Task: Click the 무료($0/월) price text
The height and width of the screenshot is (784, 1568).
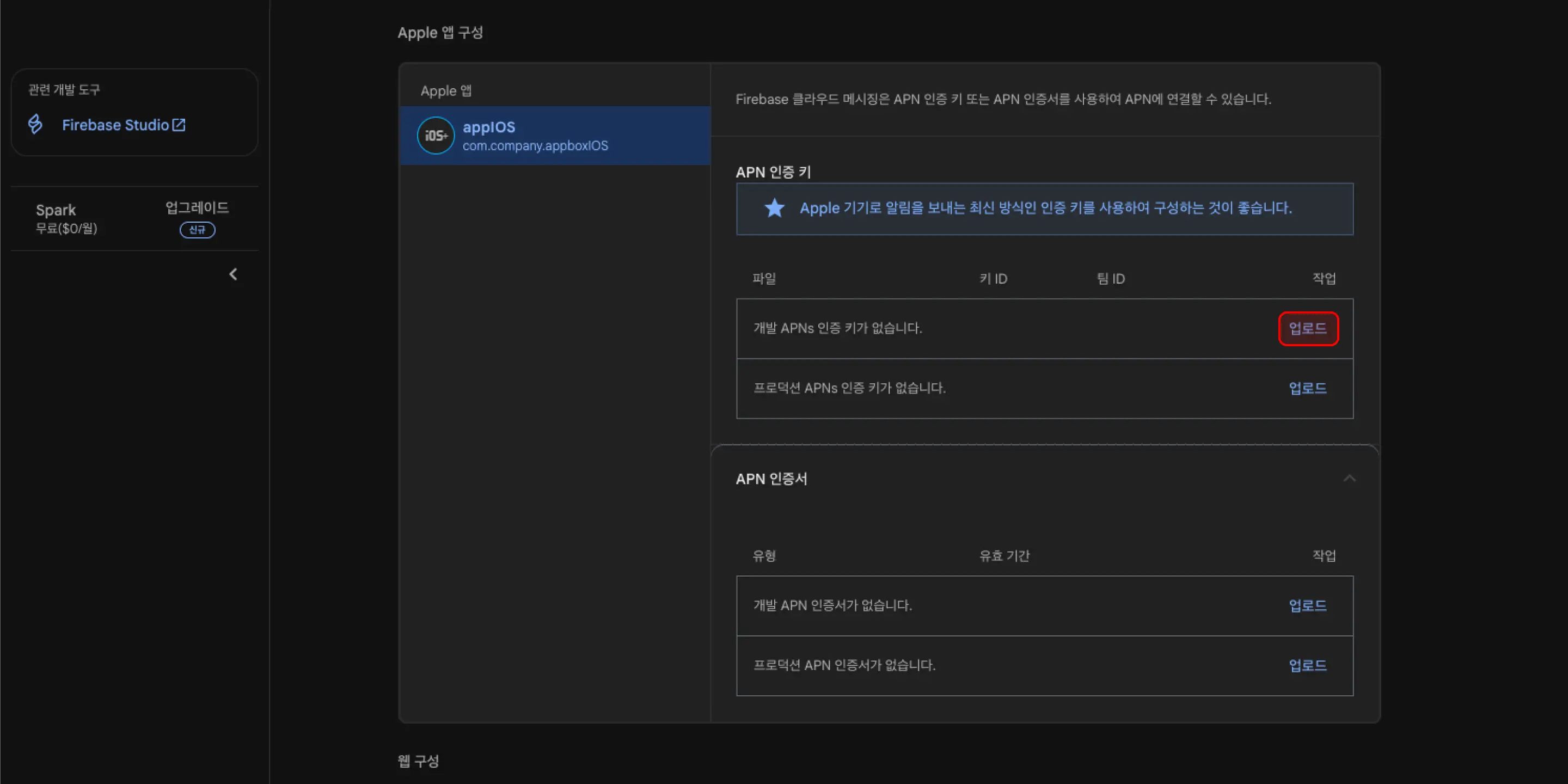Action: (66, 229)
